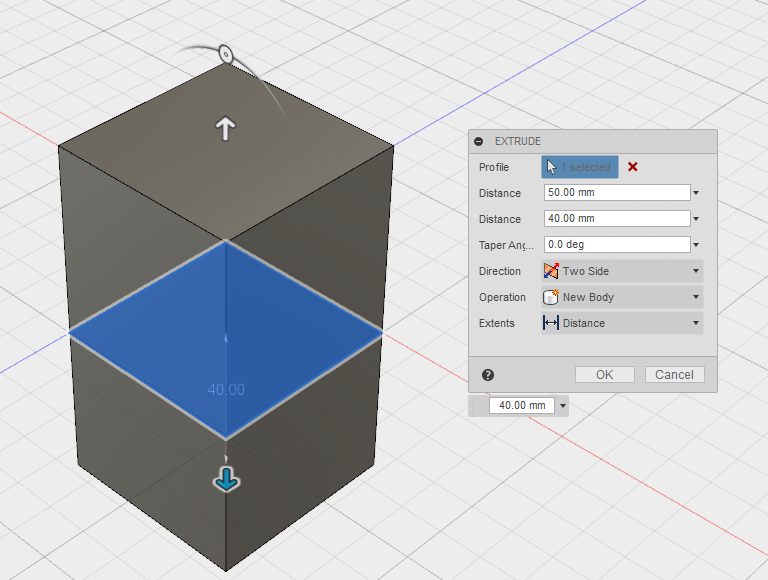The height and width of the screenshot is (580, 768).
Task: Open the Extents Distance dropdown
Action: tap(622, 323)
